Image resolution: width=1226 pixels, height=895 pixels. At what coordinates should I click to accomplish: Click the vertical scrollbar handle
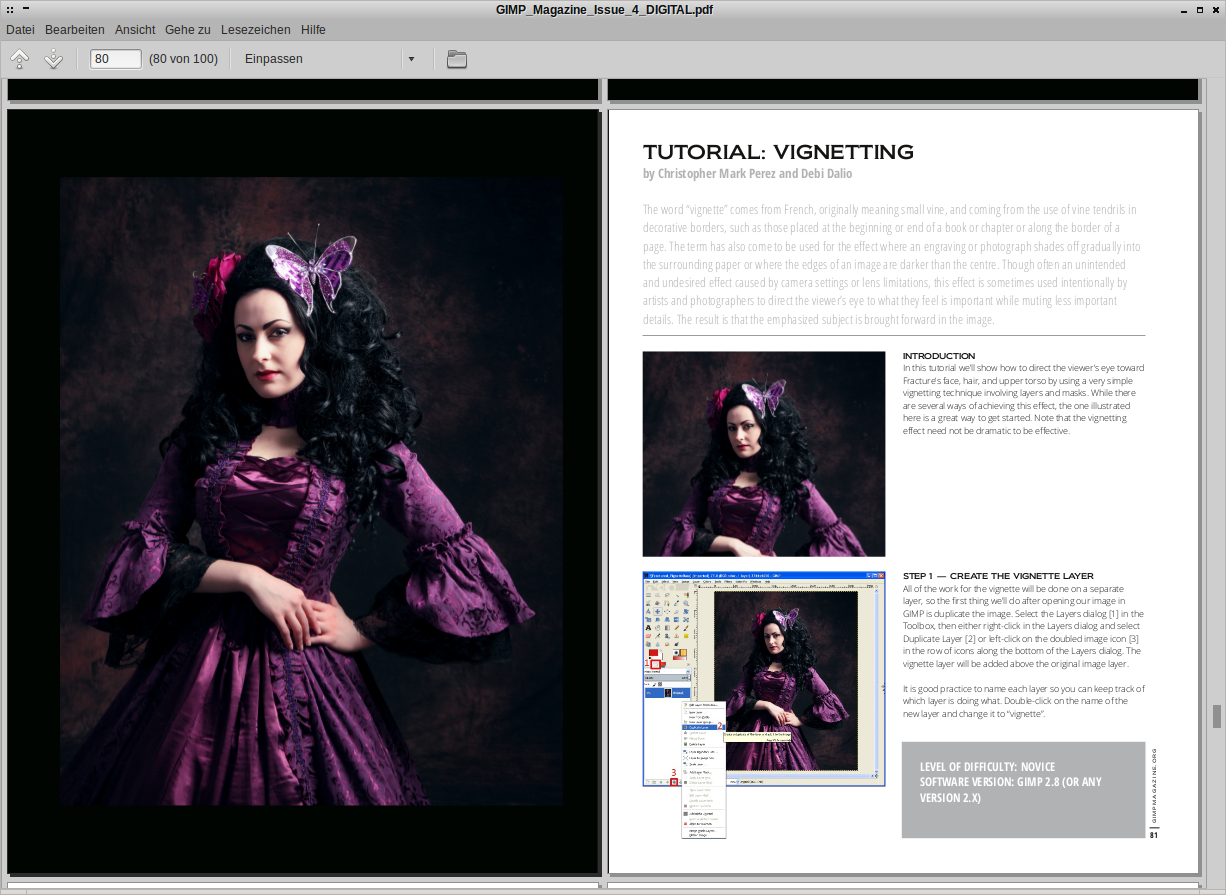pos(1217,716)
